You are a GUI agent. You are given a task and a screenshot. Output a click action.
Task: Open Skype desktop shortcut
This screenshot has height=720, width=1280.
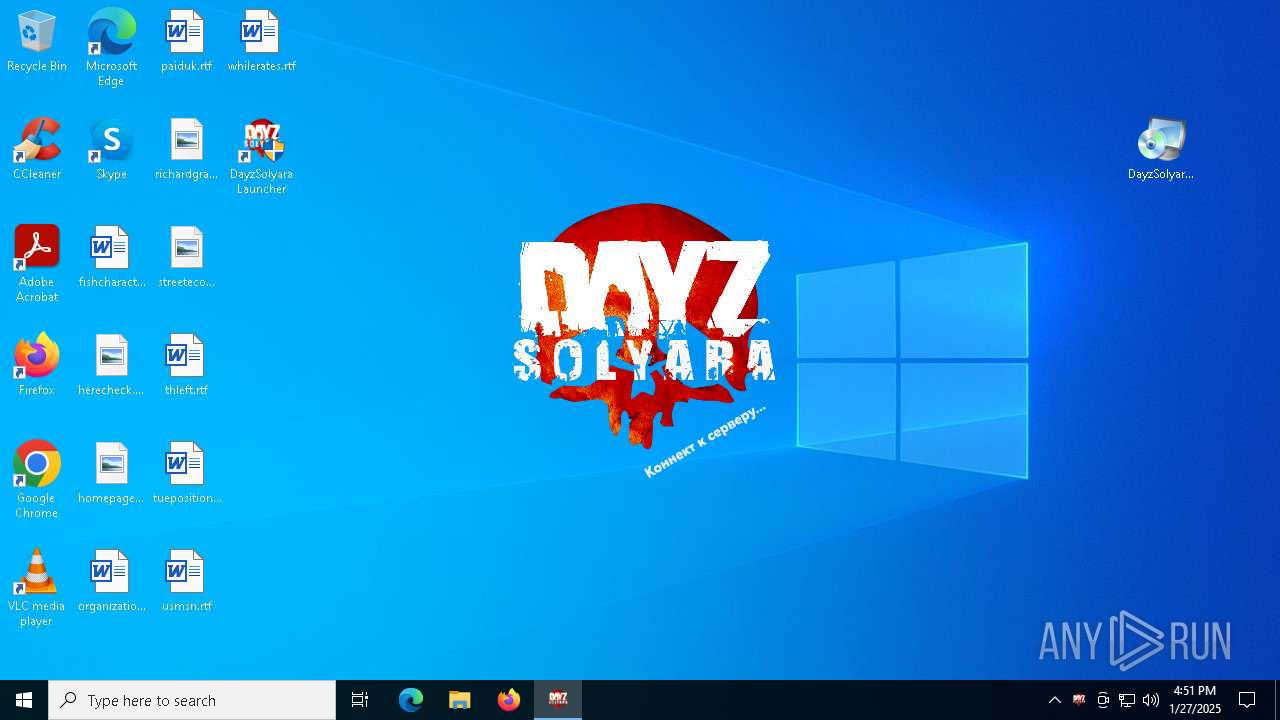pos(111,149)
